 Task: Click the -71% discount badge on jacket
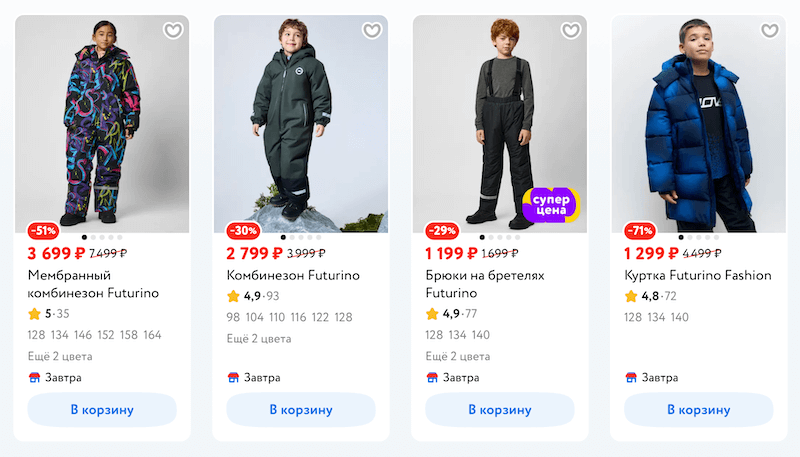tap(640, 231)
